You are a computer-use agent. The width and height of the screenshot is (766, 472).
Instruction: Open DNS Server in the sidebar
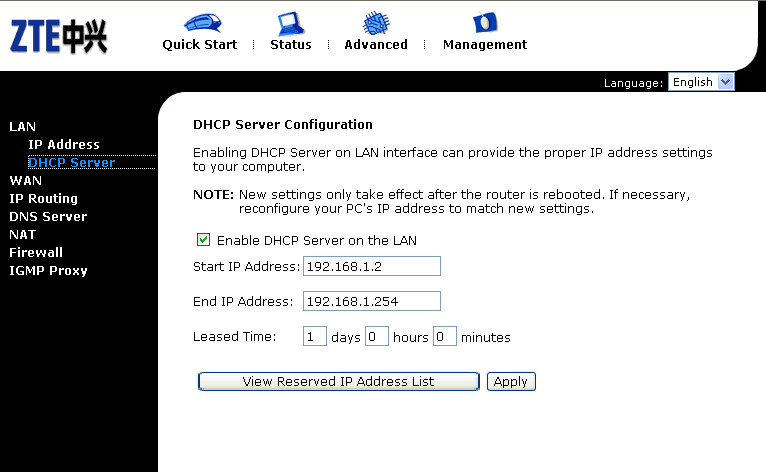tap(48, 217)
